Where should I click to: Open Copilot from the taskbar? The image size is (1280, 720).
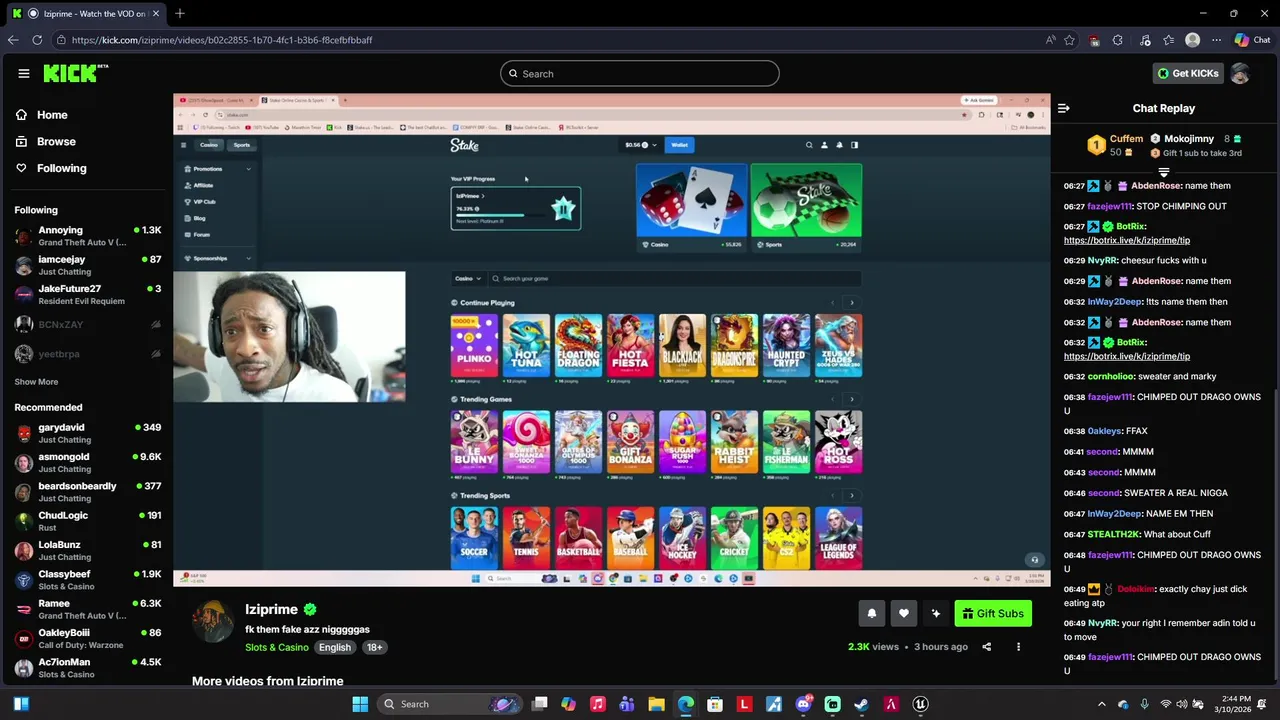point(568,704)
